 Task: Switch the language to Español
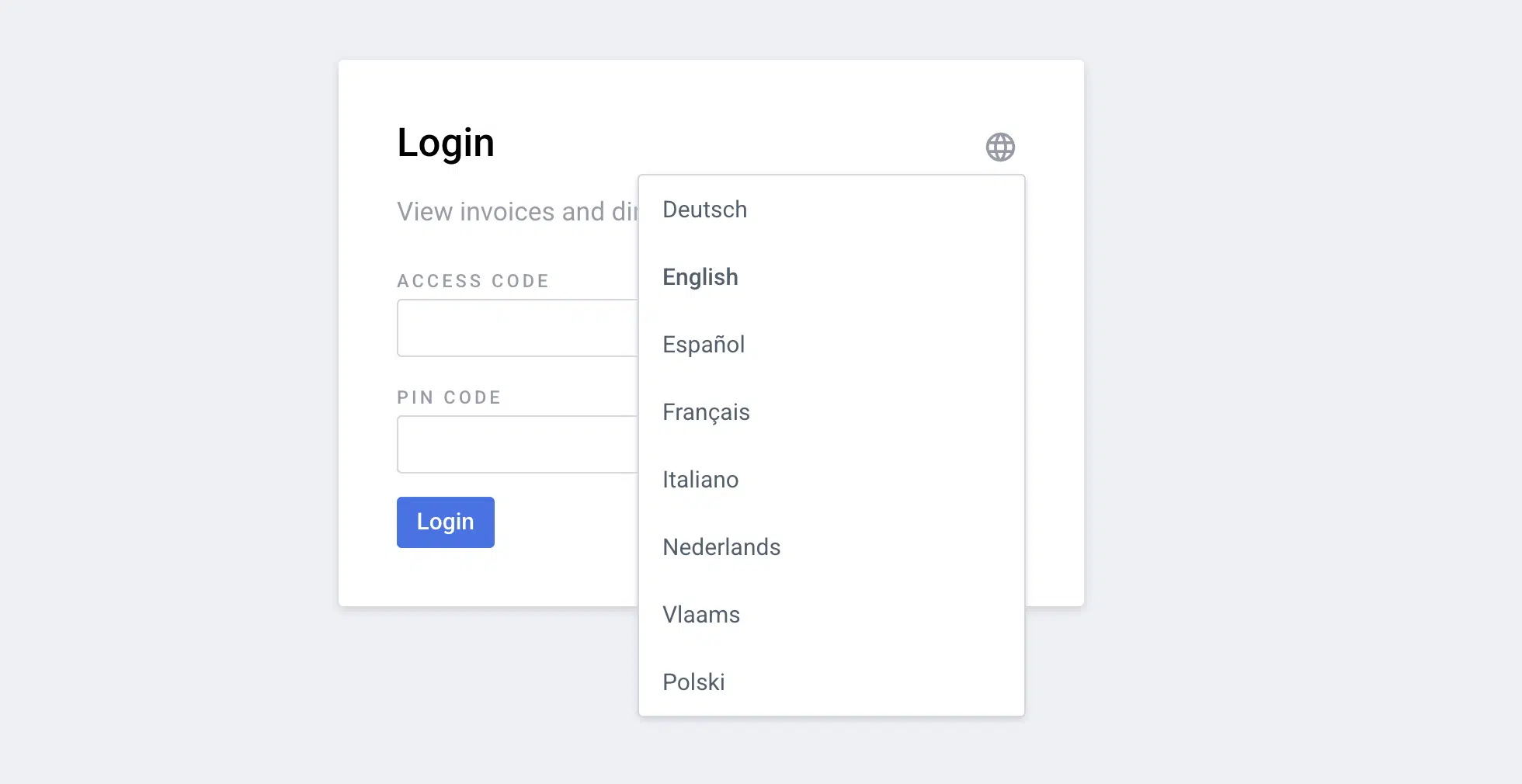click(x=703, y=345)
